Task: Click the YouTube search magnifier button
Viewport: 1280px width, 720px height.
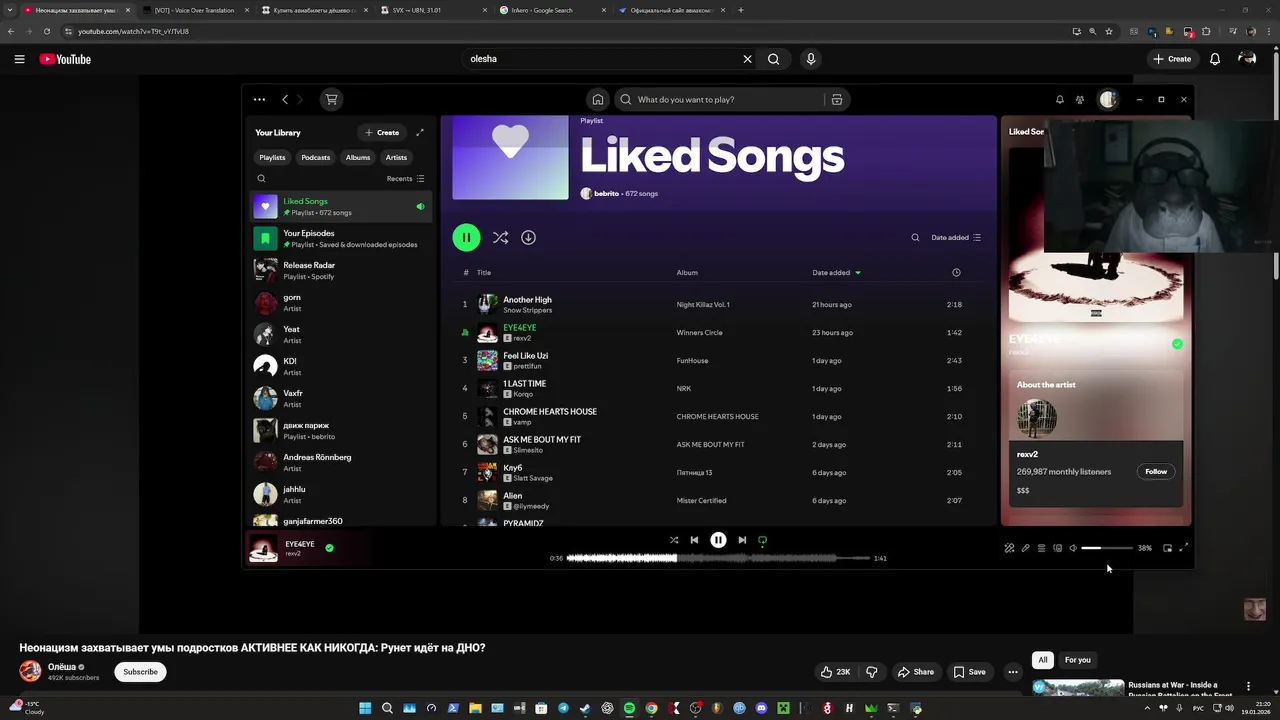Action: (773, 59)
